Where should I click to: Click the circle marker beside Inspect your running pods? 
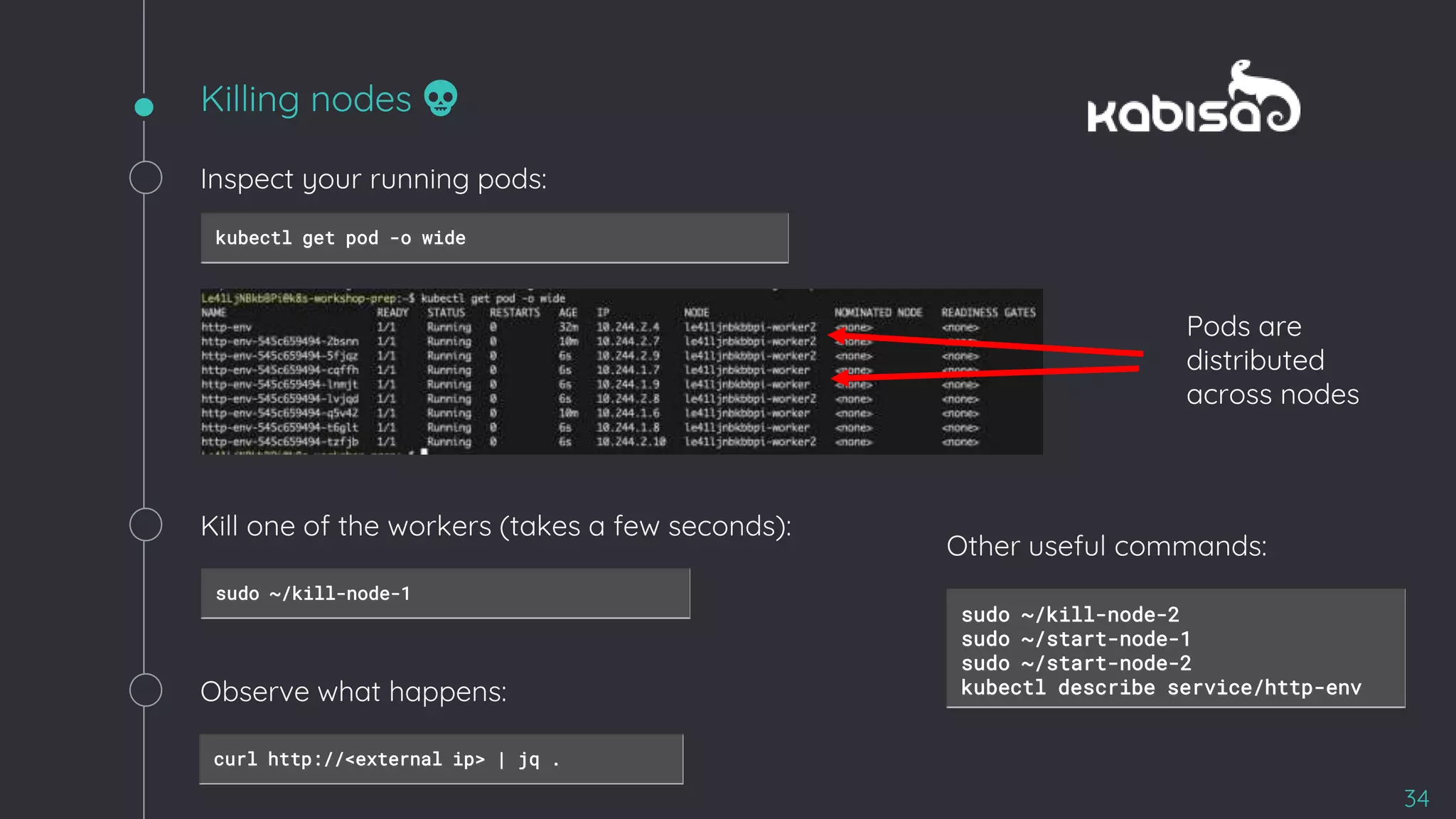pyautogui.click(x=146, y=177)
